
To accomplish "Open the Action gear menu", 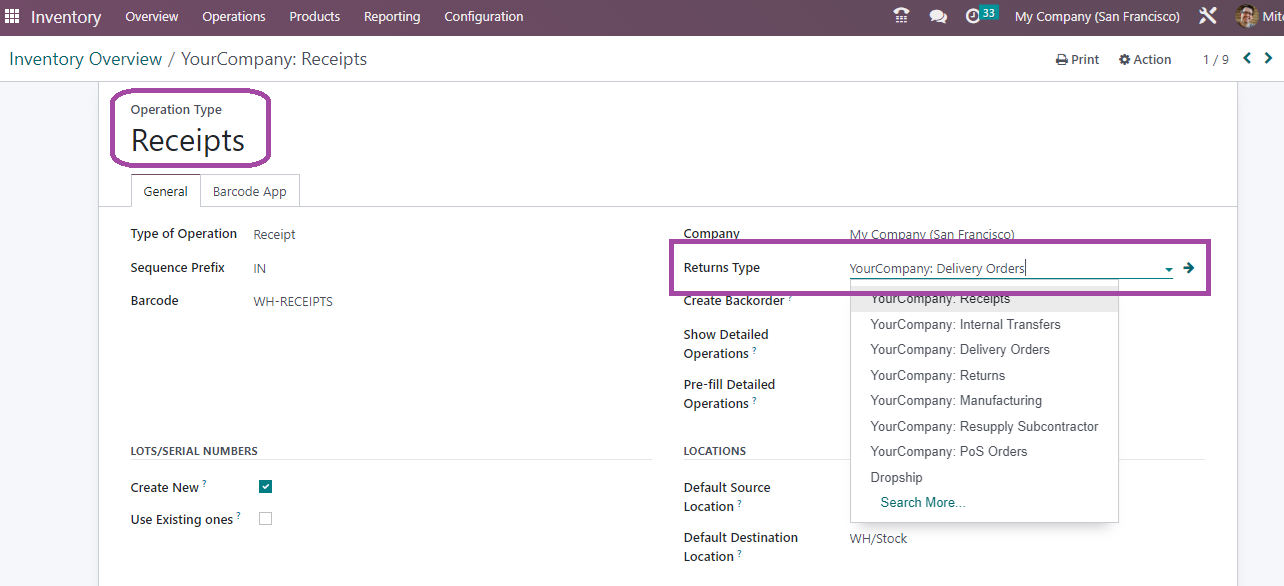I will 1145,60.
